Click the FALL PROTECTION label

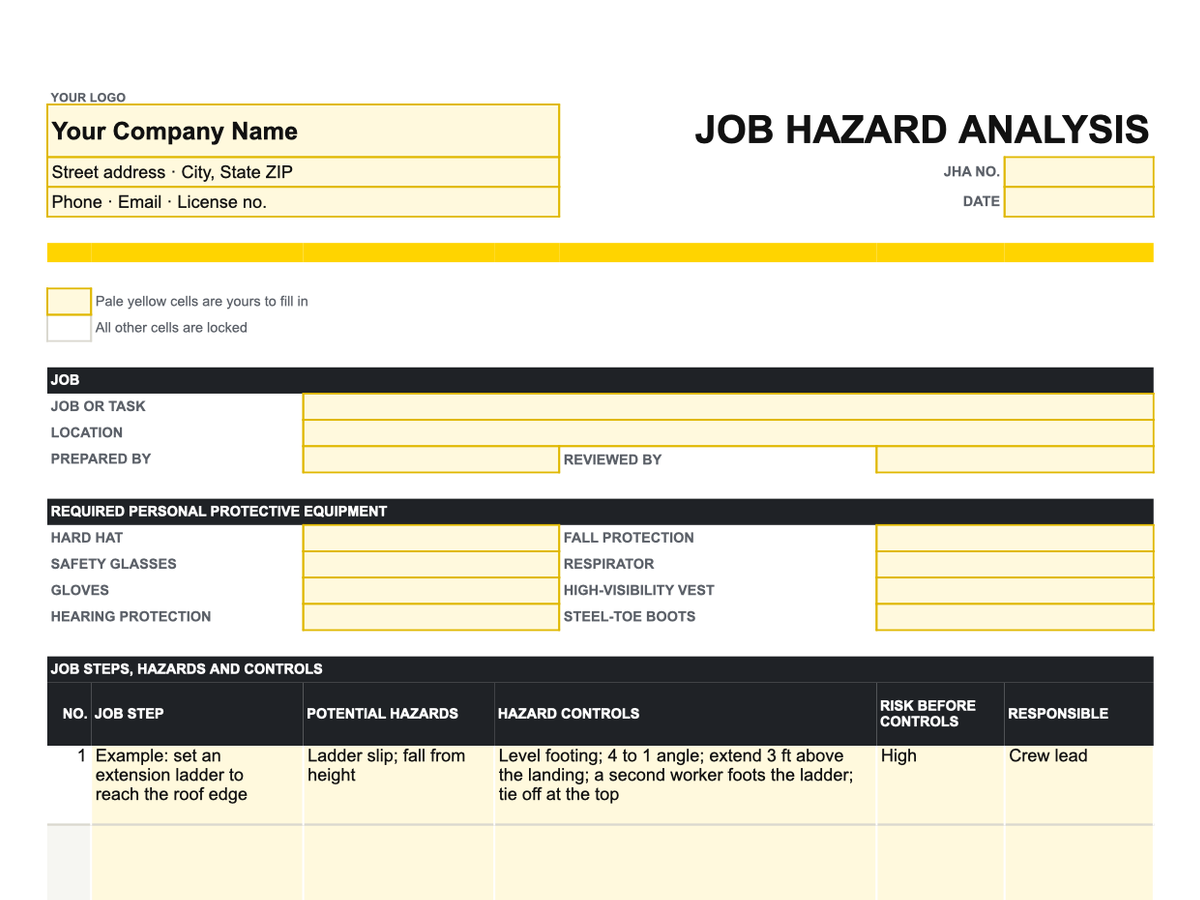(x=629, y=538)
